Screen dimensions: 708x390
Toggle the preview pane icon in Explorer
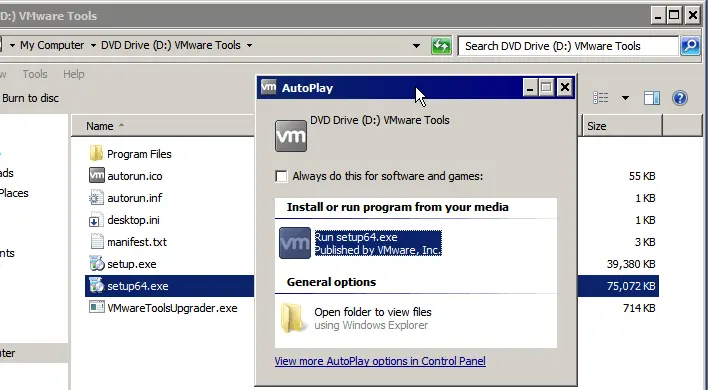652,98
